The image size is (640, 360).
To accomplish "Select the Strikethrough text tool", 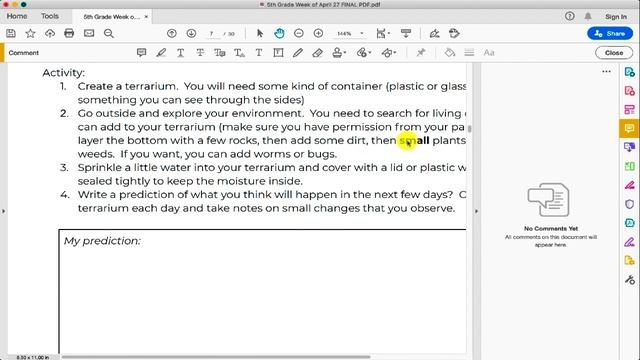I will pos(200,53).
